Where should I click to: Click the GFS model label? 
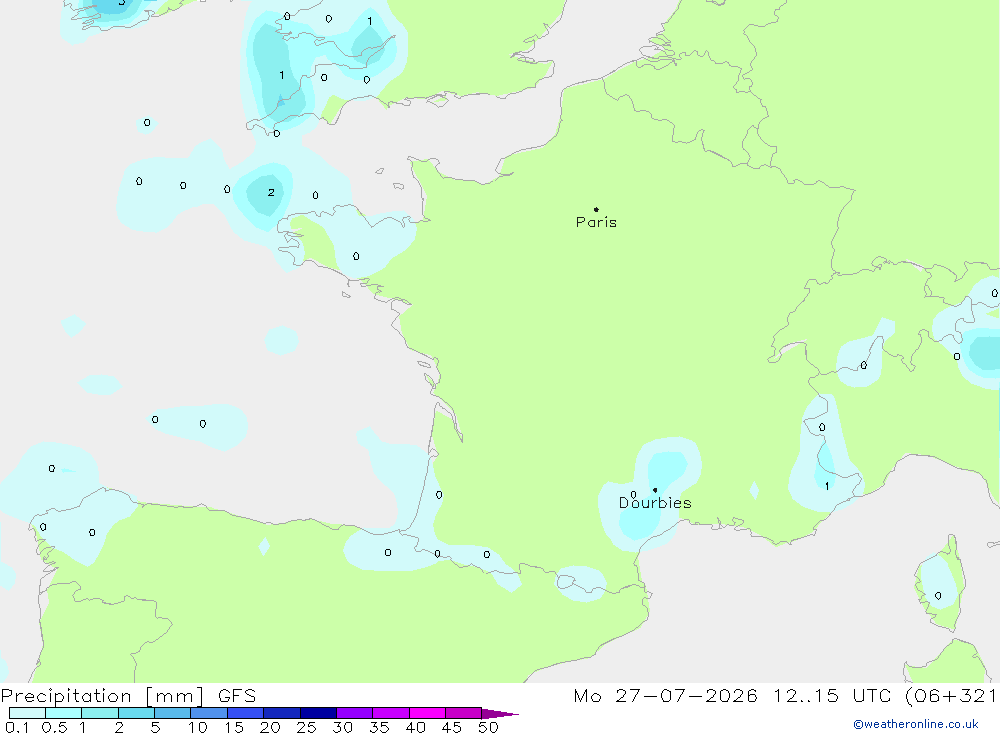point(237,696)
